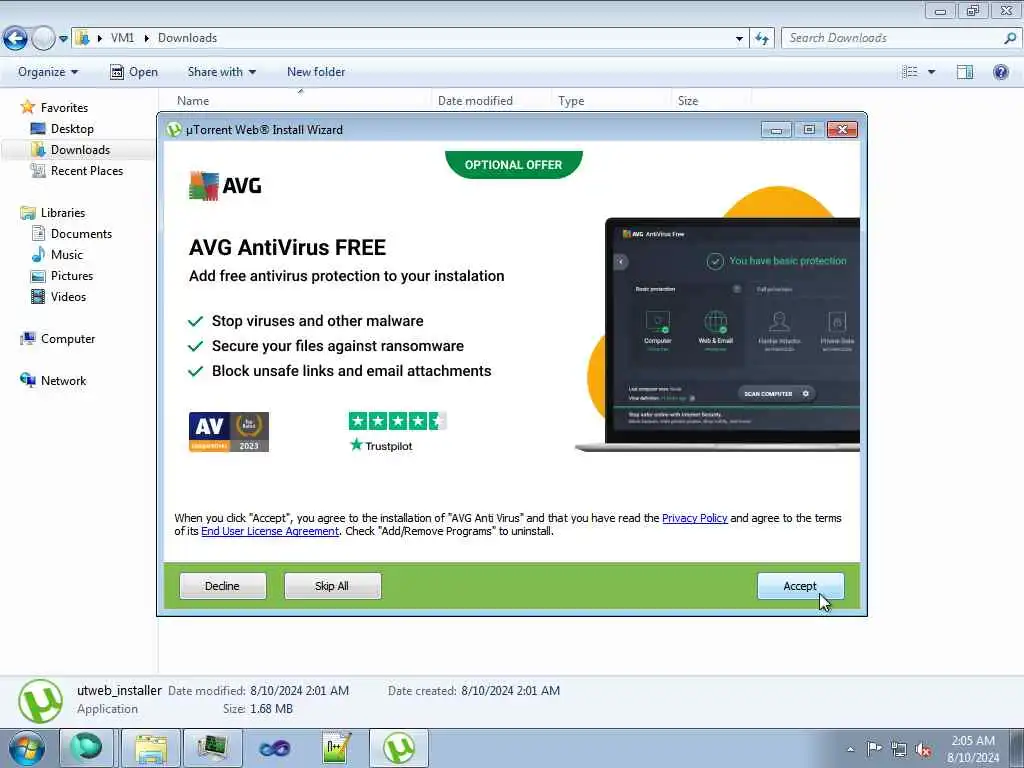Click the Trustpilot logo
Viewport: 1024px width, 768px height.
pos(381,445)
